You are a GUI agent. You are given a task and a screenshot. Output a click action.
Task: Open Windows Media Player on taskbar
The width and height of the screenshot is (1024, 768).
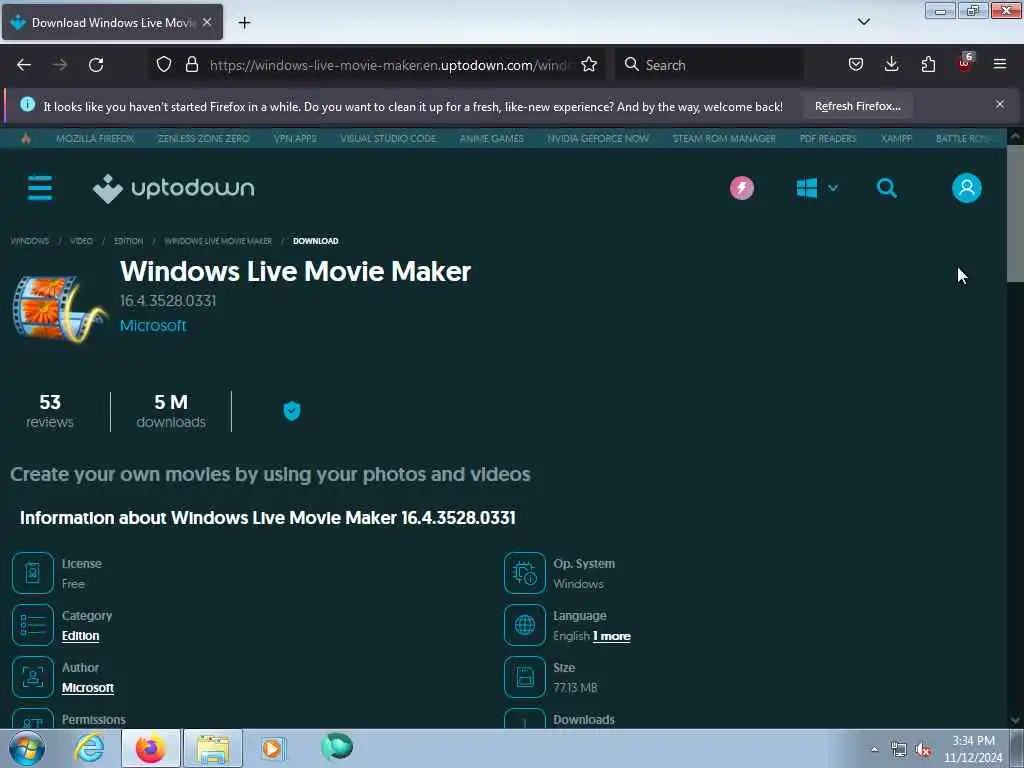click(x=273, y=748)
